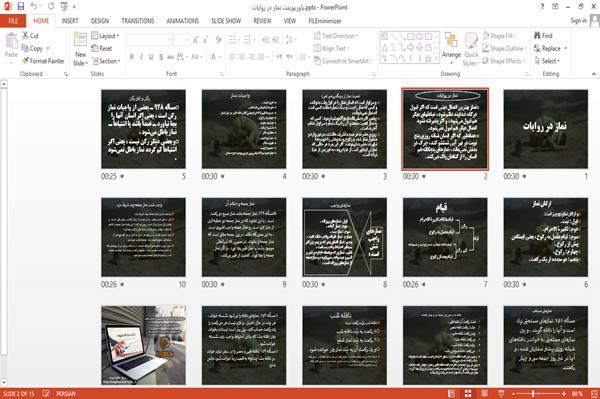This screenshot has width=600, height=399.
Task: Switch to the SLIDE SHOW tab
Action: [226, 21]
